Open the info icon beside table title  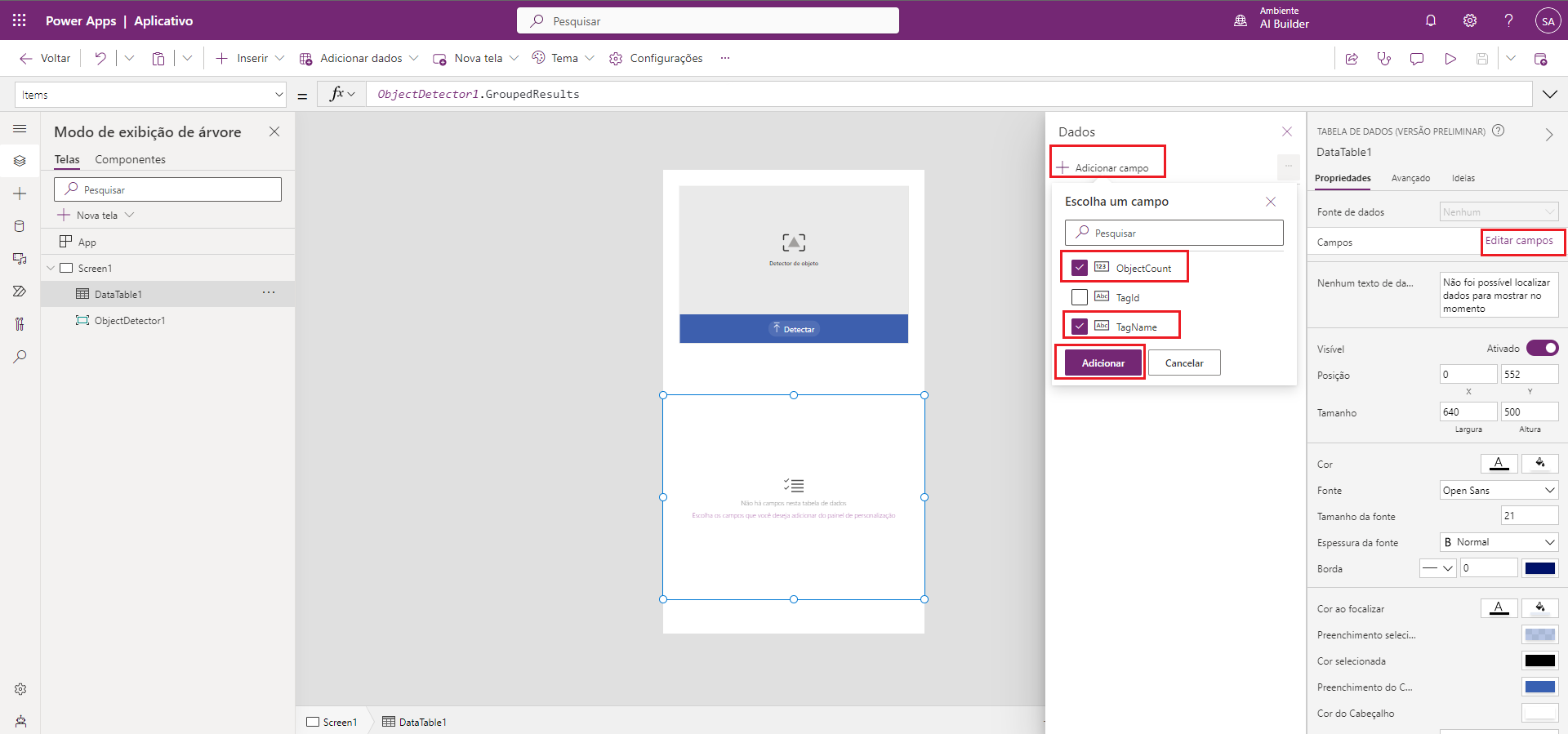point(1499,131)
